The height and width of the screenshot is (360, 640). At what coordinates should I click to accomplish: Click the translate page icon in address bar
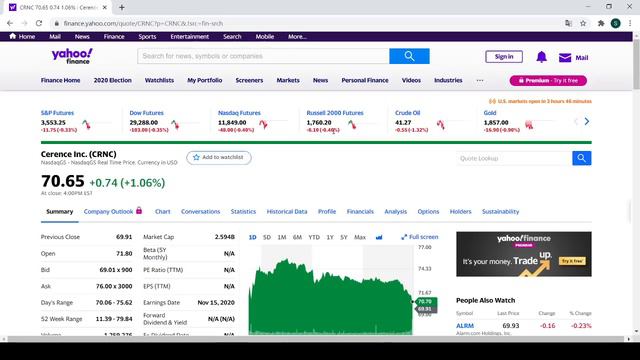click(568, 23)
